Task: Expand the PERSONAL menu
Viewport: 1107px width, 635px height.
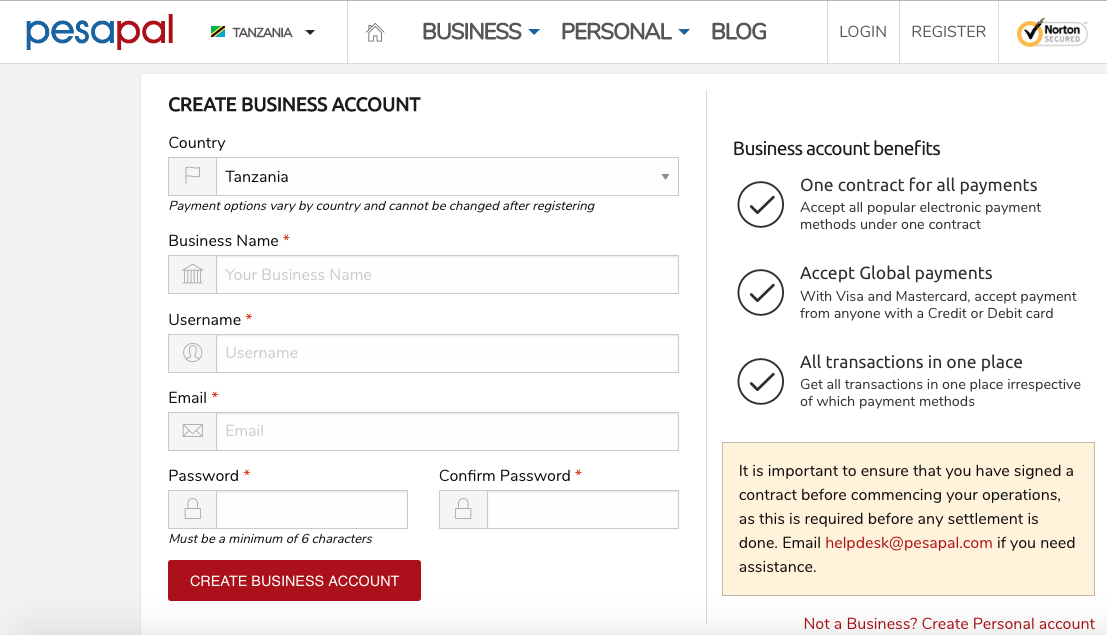Action: pos(625,32)
